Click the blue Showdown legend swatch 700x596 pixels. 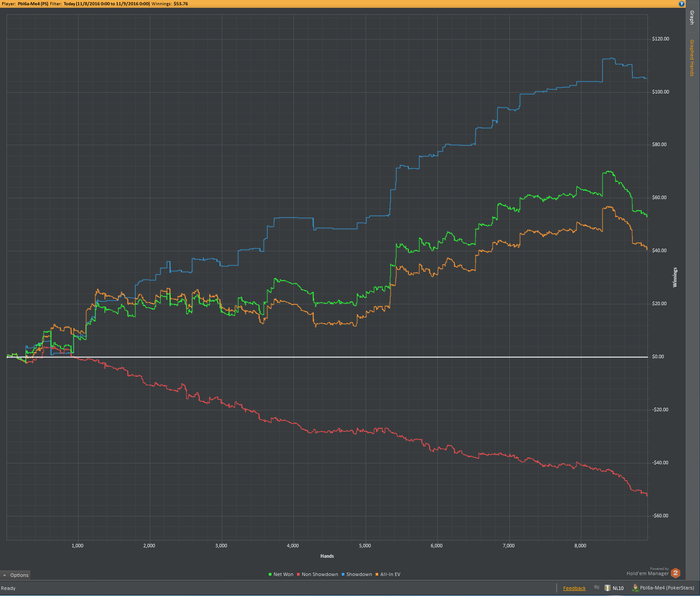click(343, 575)
